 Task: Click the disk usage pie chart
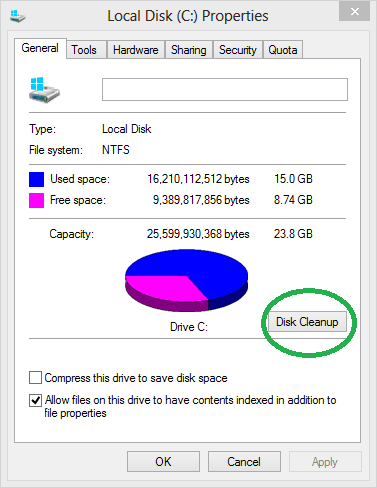187,280
